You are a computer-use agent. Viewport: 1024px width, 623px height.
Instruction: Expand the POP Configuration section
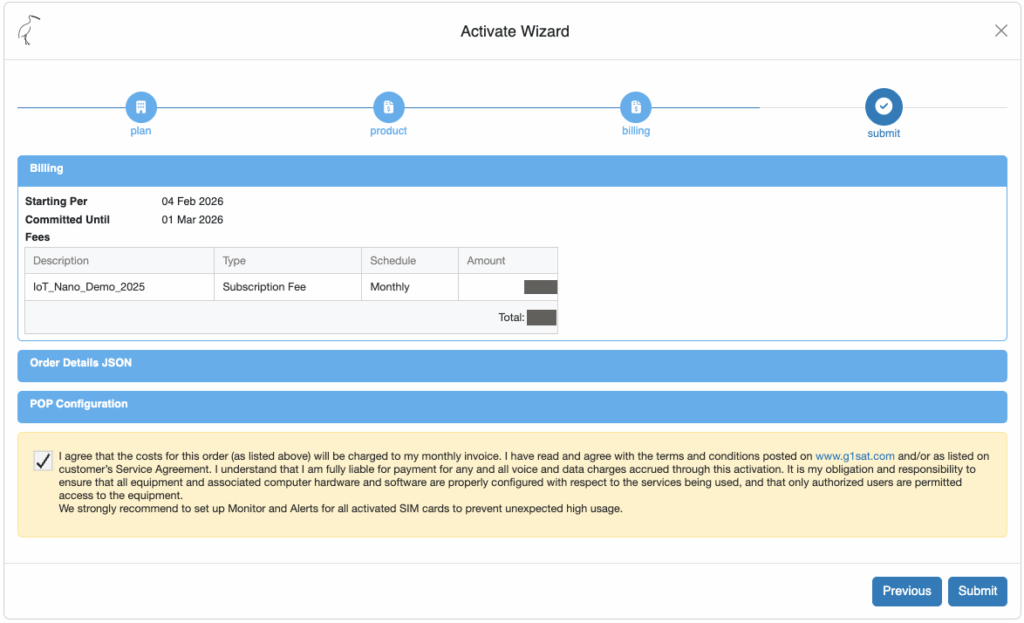tap(511, 406)
